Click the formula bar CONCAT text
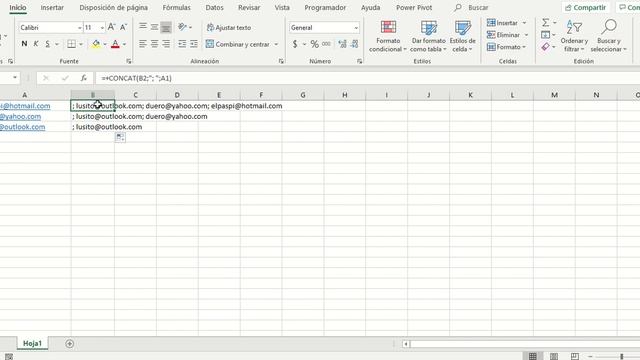640x360 pixels. click(x=136, y=78)
